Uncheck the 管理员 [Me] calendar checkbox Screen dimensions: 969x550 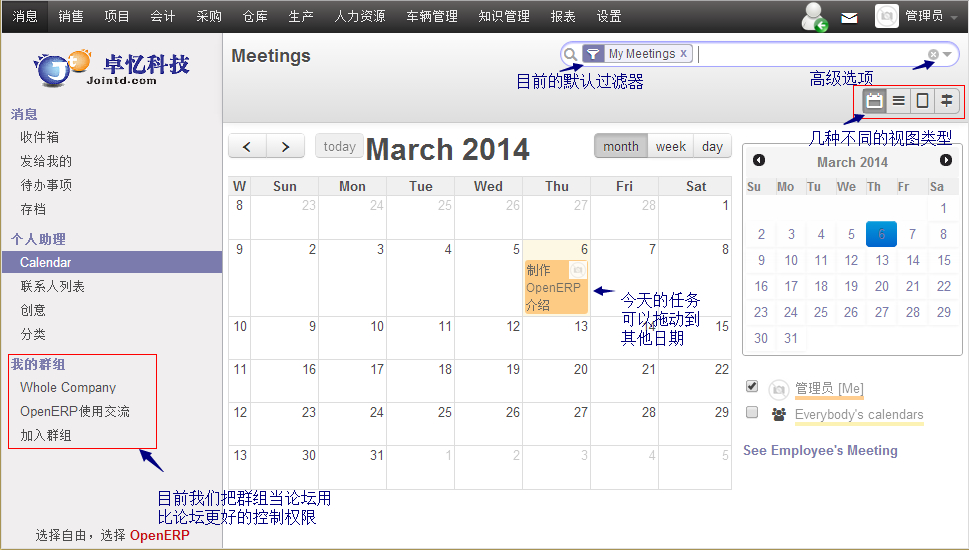click(752, 386)
